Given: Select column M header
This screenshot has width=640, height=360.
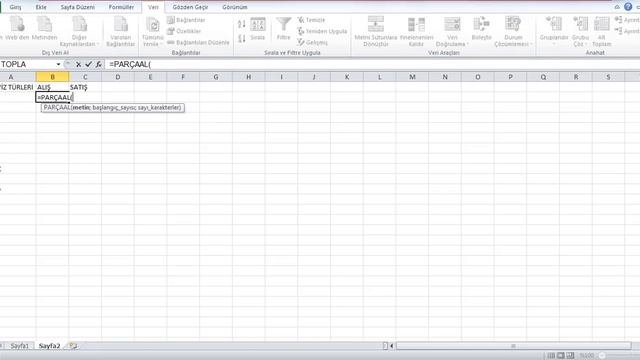Looking at the screenshot, I should pyautogui.click(x=412, y=77).
